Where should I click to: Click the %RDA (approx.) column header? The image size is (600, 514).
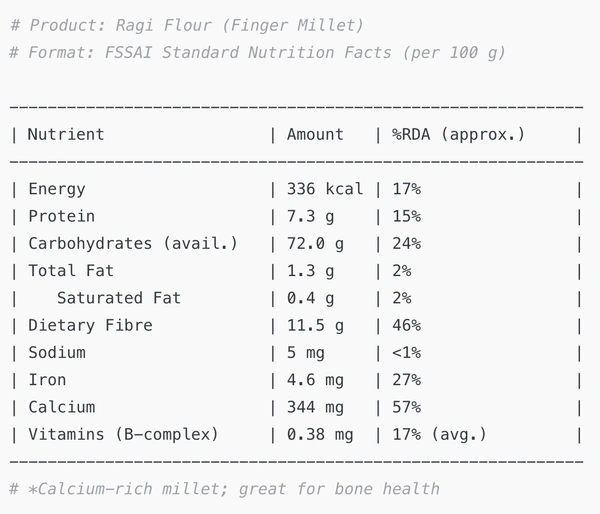click(458, 134)
